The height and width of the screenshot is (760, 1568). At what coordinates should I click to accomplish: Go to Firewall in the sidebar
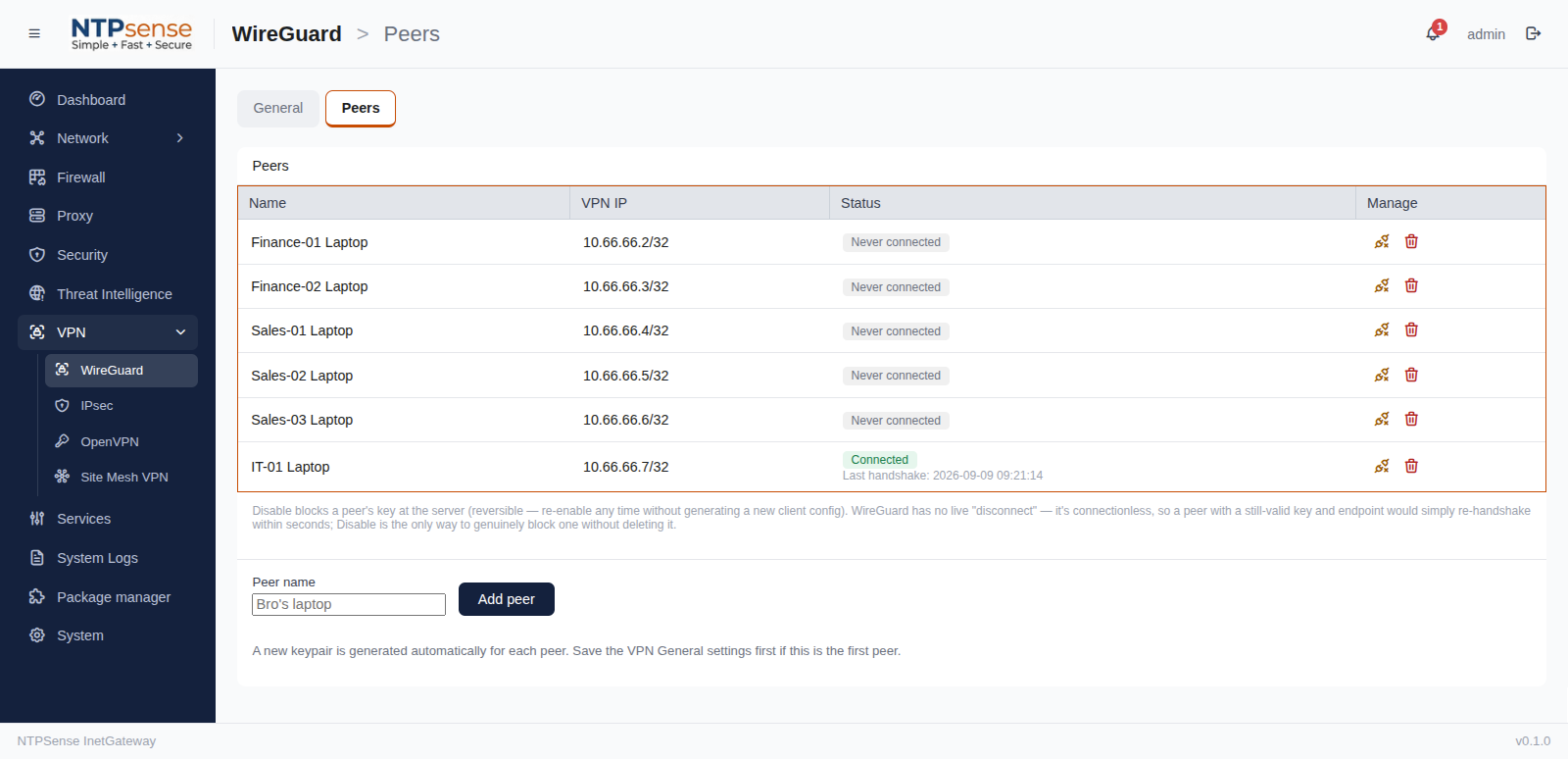click(x=108, y=177)
